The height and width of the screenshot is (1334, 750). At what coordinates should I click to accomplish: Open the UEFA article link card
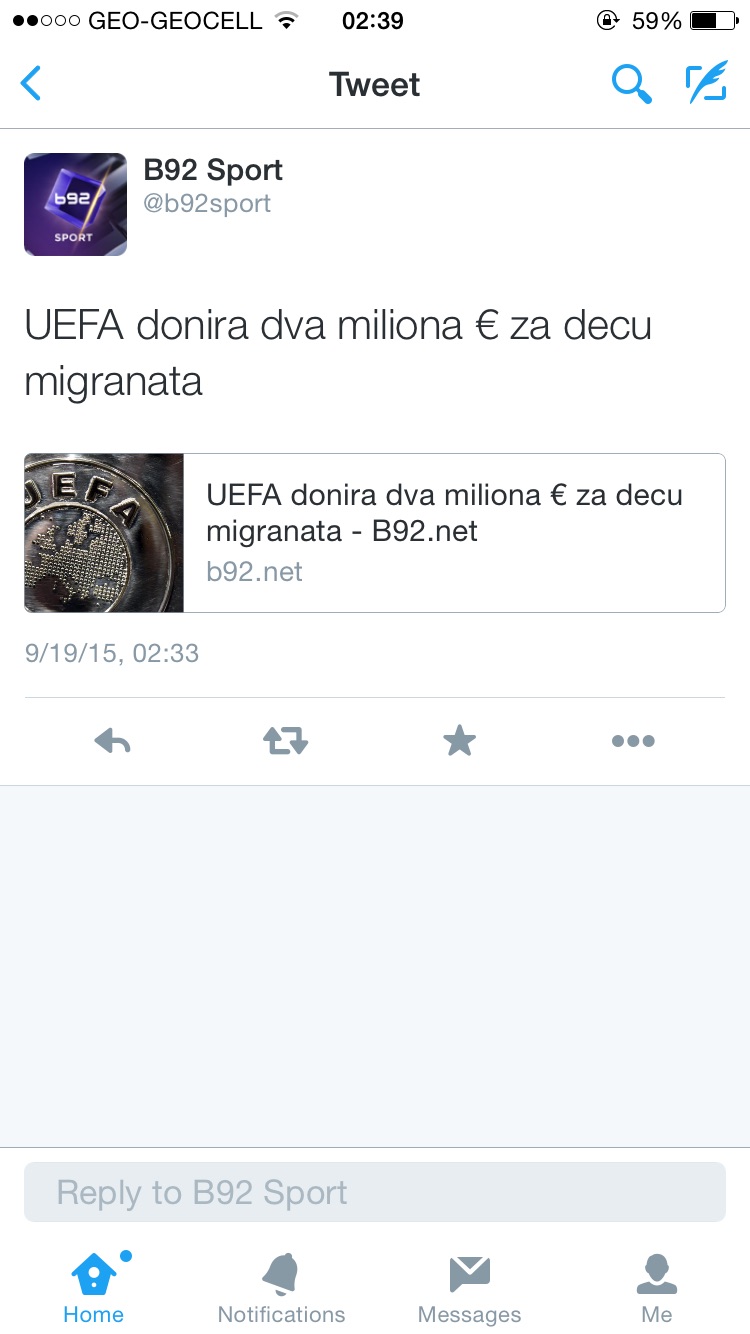[375, 533]
